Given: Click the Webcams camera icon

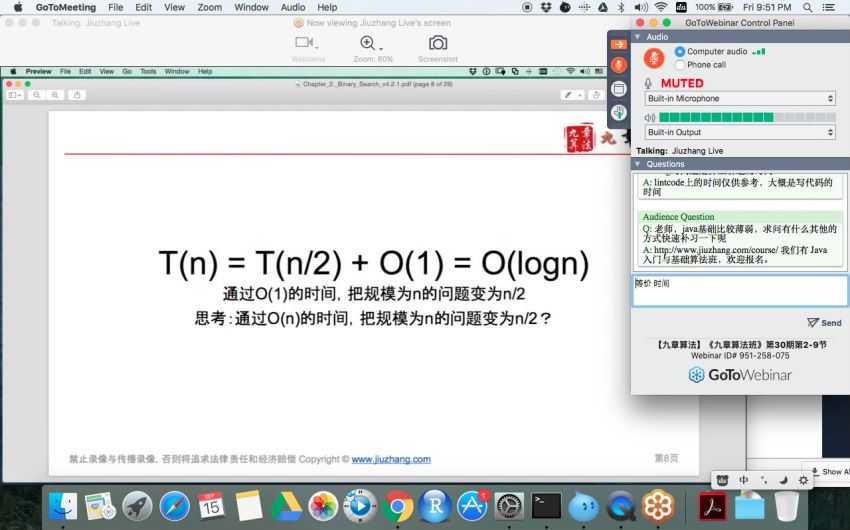Looking at the screenshot, I should point(304,43).
